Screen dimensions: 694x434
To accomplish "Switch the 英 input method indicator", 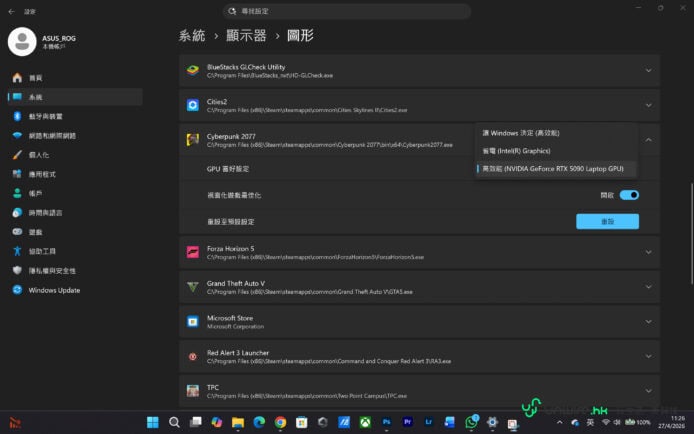I will (590, 422).
